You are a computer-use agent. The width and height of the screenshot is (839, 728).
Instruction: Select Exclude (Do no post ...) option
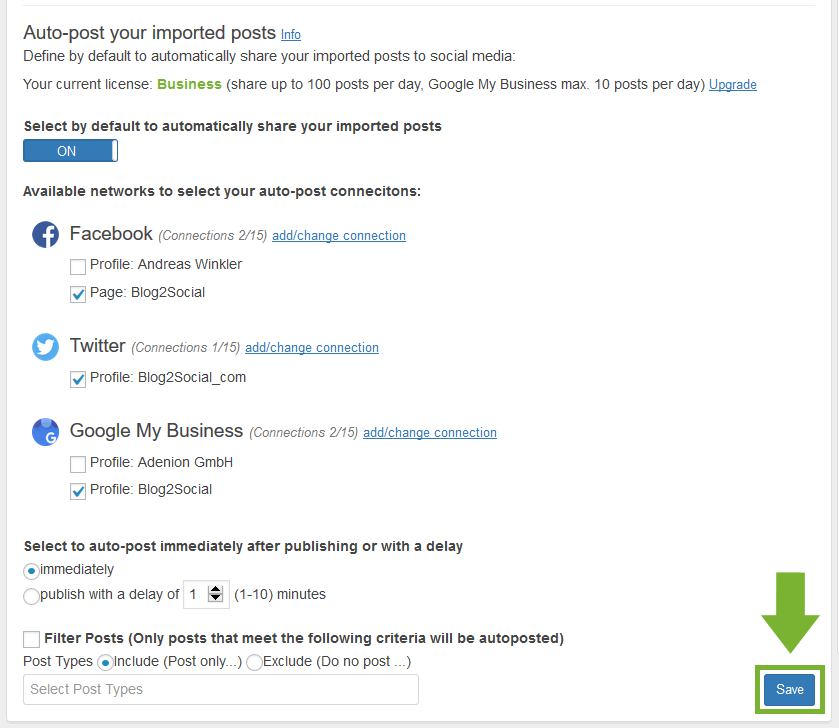pos(255,663)
